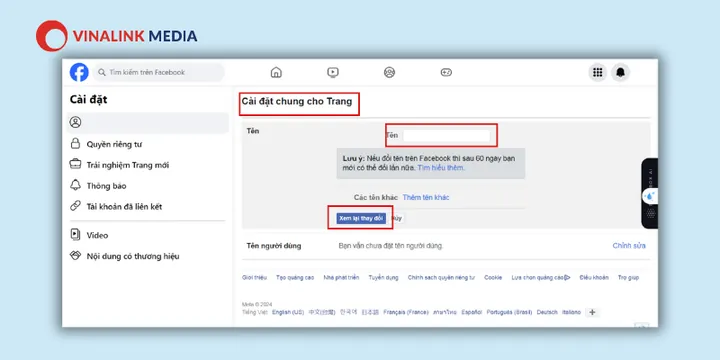Focus the Tìm kiếm trên Facebook search box
Viewport: 720px width, 360px height.
click(x=159, y=73)
